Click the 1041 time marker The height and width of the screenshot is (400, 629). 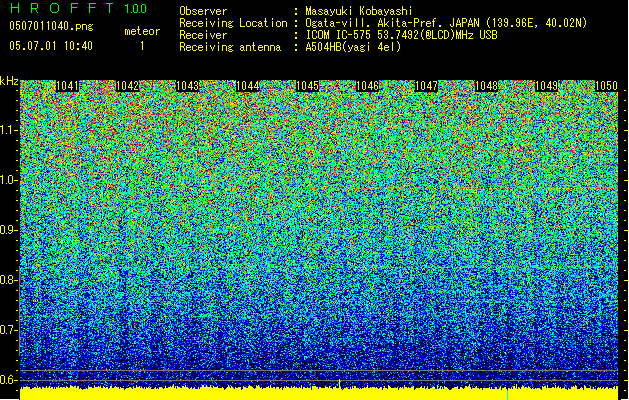(67, 86)
